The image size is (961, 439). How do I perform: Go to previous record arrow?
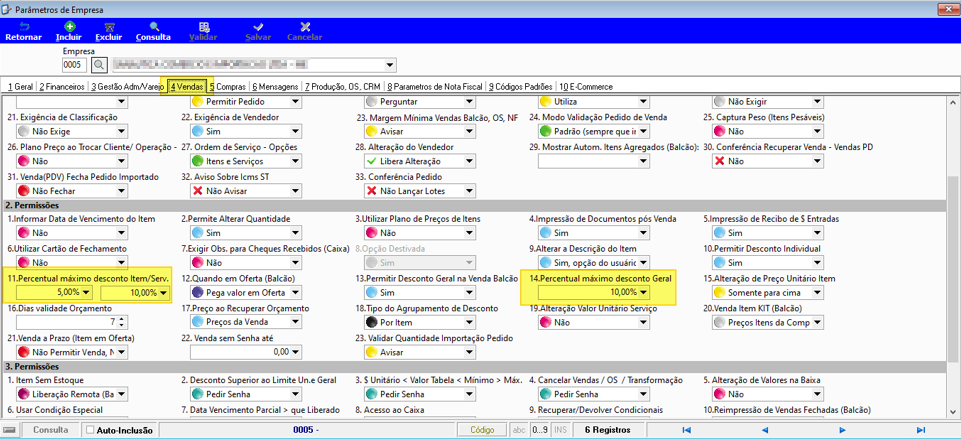764,430
